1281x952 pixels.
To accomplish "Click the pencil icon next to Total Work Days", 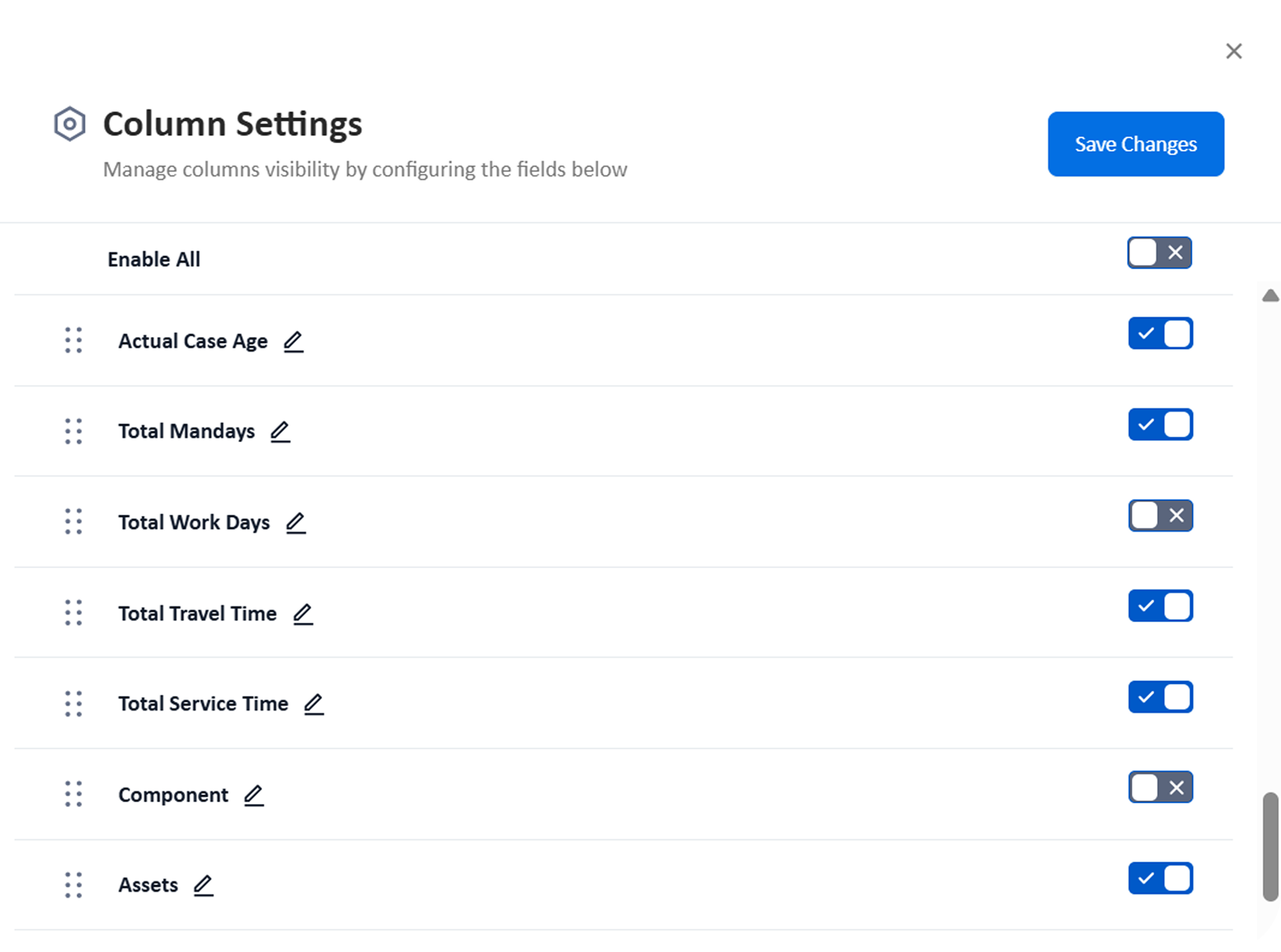I will click(295, 523).
